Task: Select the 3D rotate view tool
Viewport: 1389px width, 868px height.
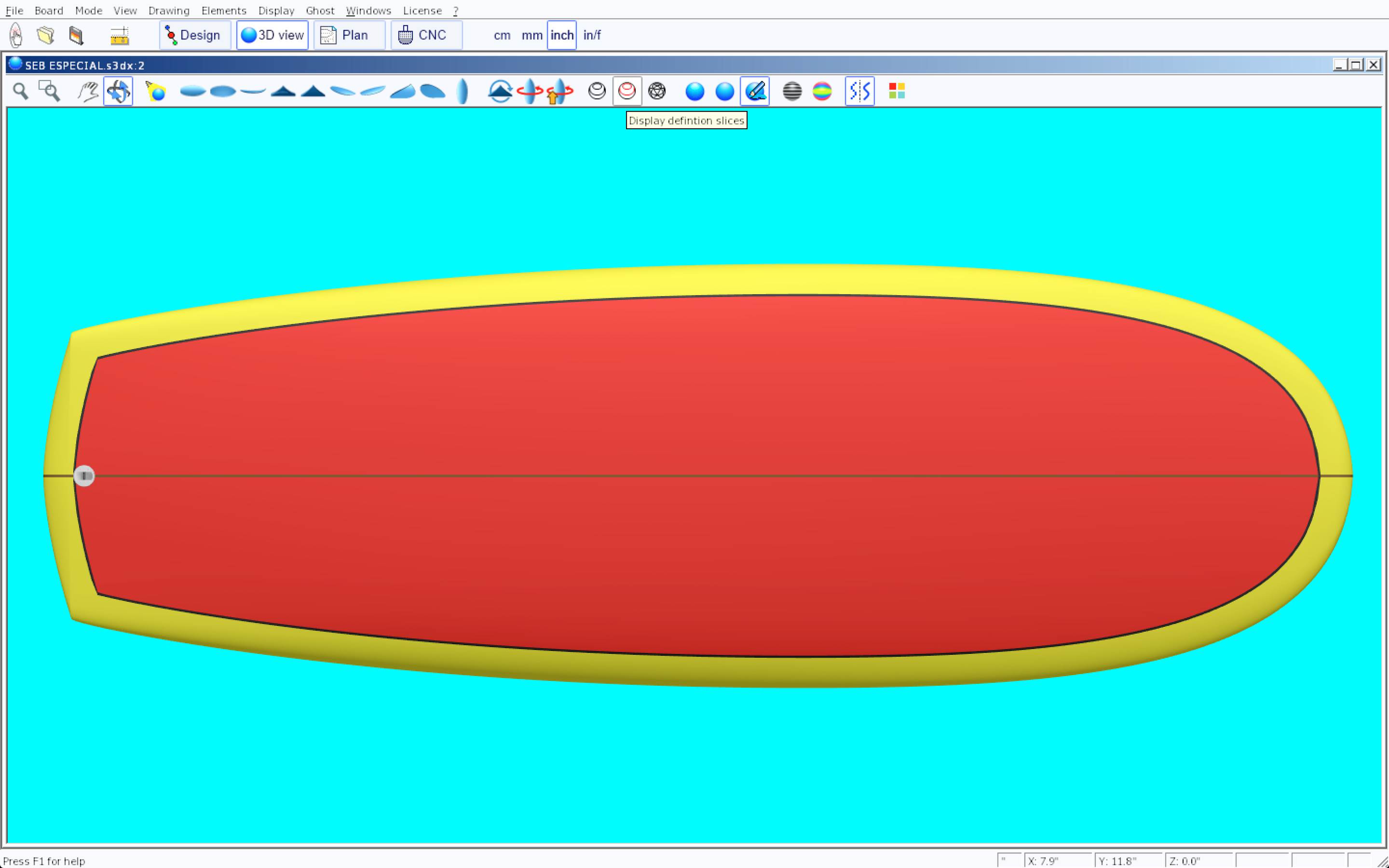Action: pyautogui.click(x=118, y=91)
